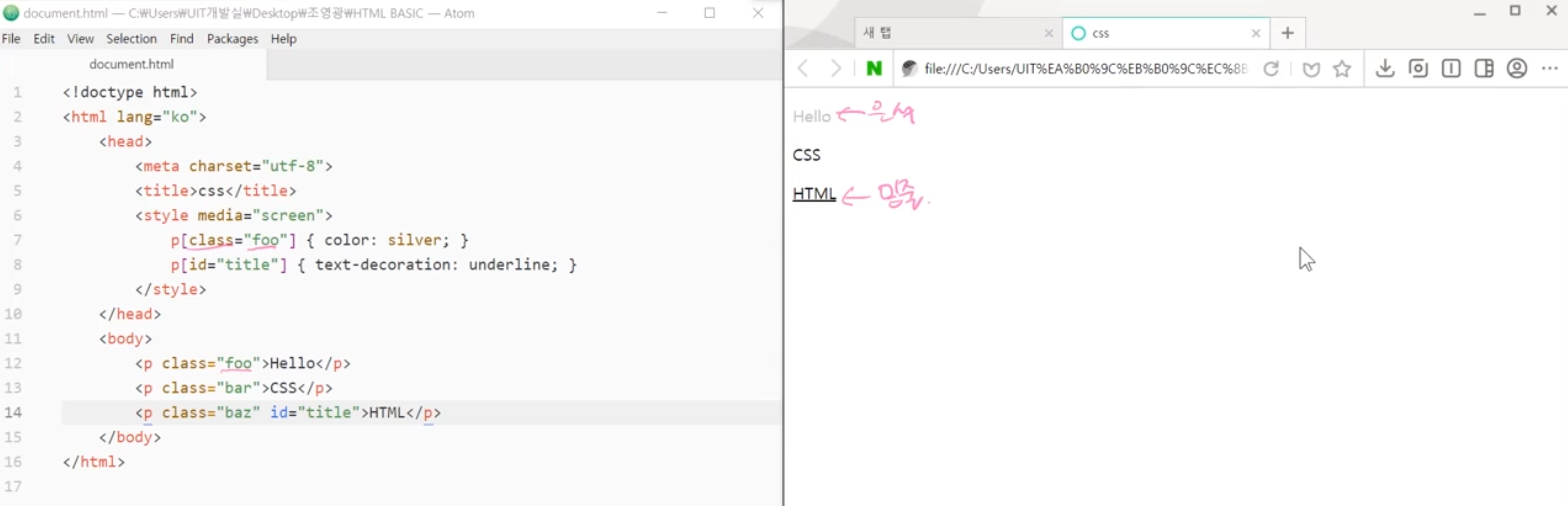Click the forward navigation arrow
1568x506 pixels.
pyautogui.click(x=836, y=68)
